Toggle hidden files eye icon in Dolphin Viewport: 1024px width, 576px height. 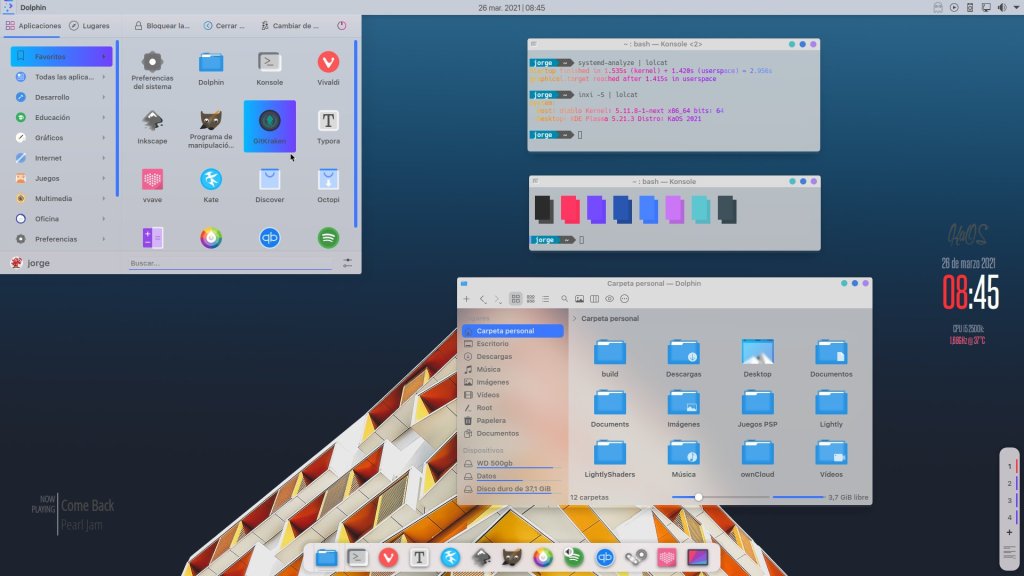point(609,299)
